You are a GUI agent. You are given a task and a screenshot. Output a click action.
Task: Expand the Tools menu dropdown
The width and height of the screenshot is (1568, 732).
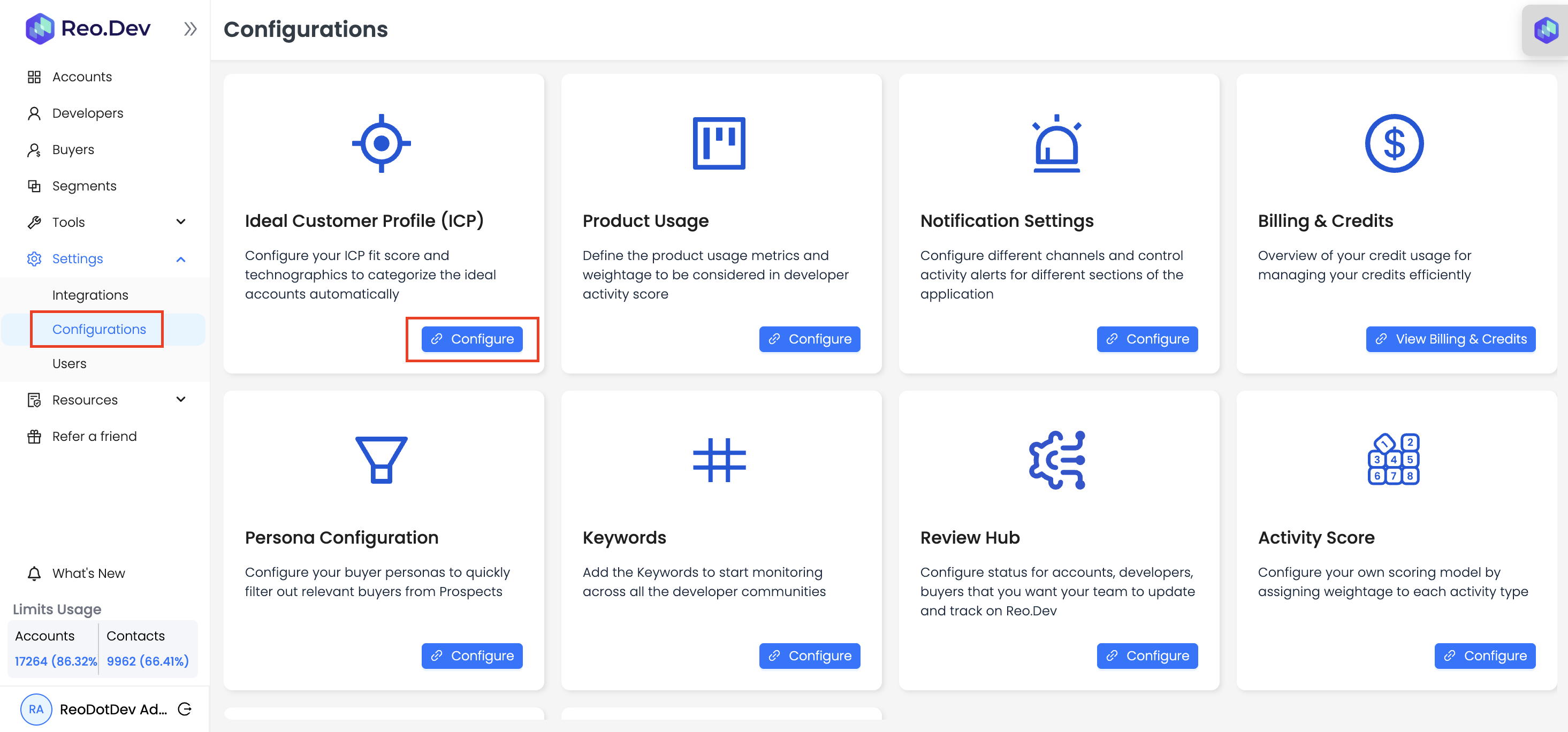pos(181,222)
